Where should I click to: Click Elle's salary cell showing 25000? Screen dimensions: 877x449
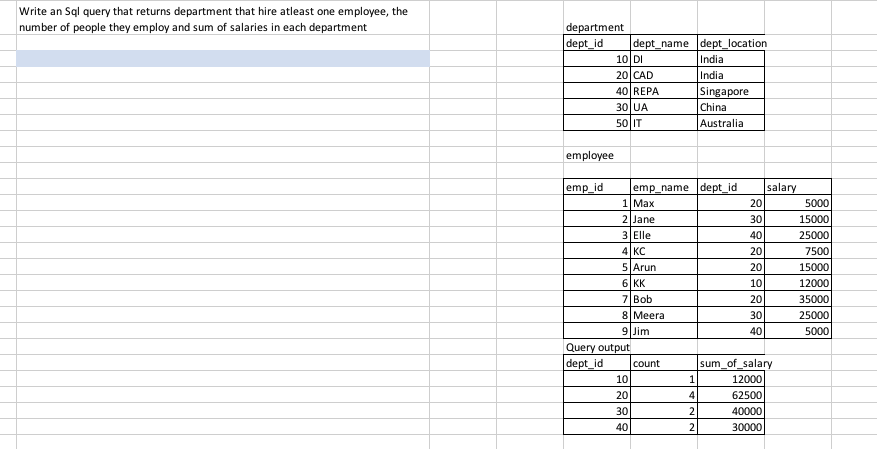tap(798, 235)
